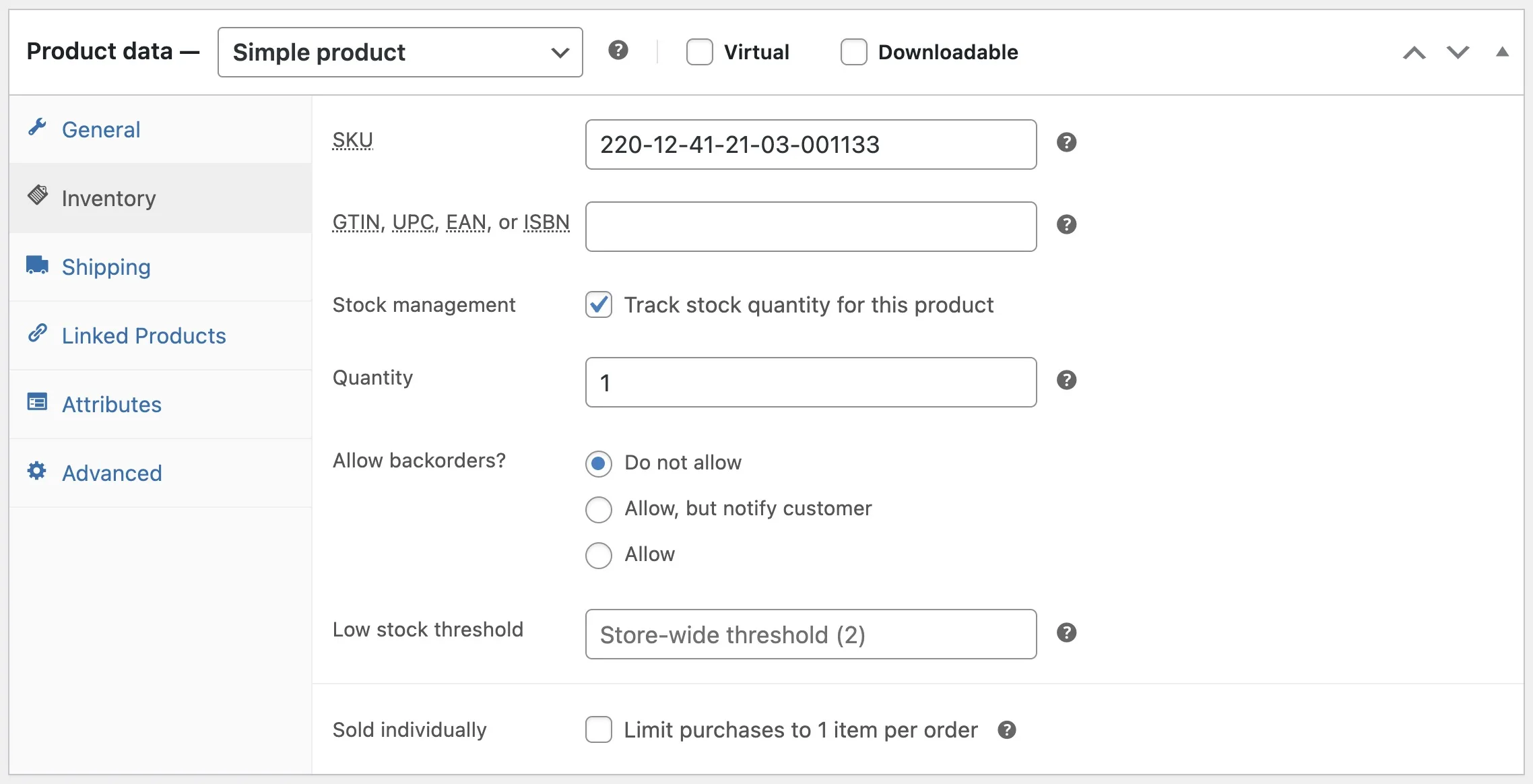Image resolution: width=1533 pixels, height=784 pixels.
Task: Collapse the Product data panel triangle
Action: [1502, 52]
